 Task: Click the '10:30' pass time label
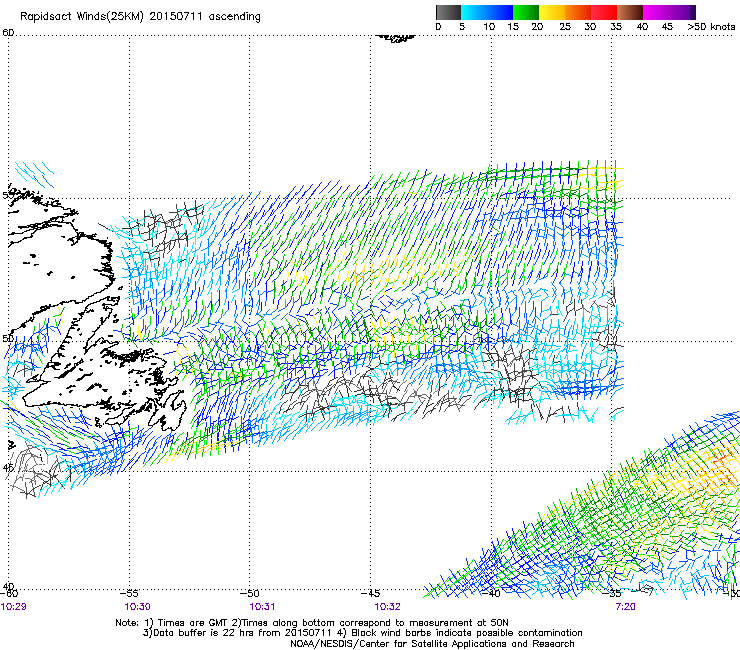coord(137,606)
